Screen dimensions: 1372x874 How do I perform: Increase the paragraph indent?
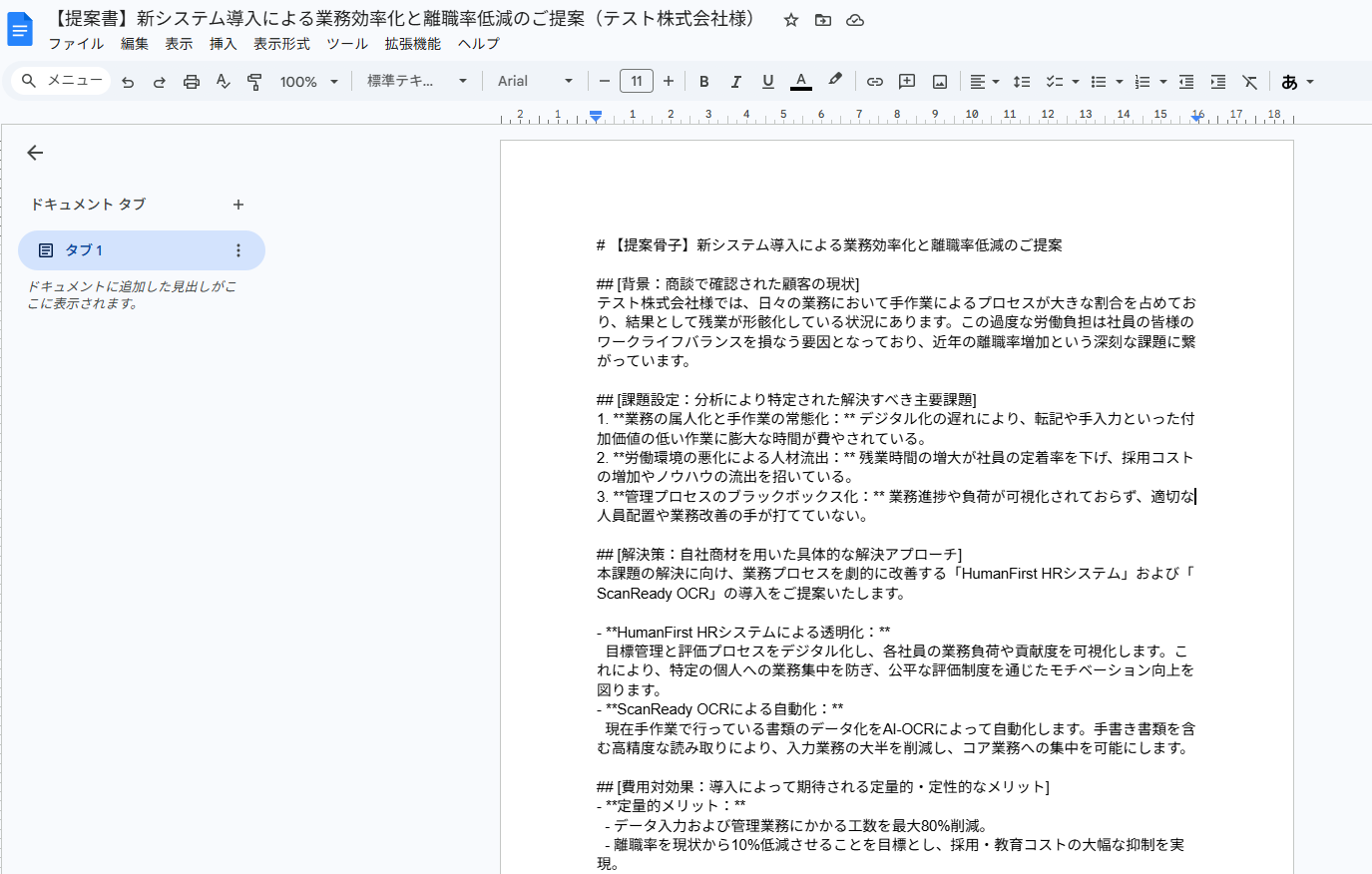click(x=1218, y=82)
